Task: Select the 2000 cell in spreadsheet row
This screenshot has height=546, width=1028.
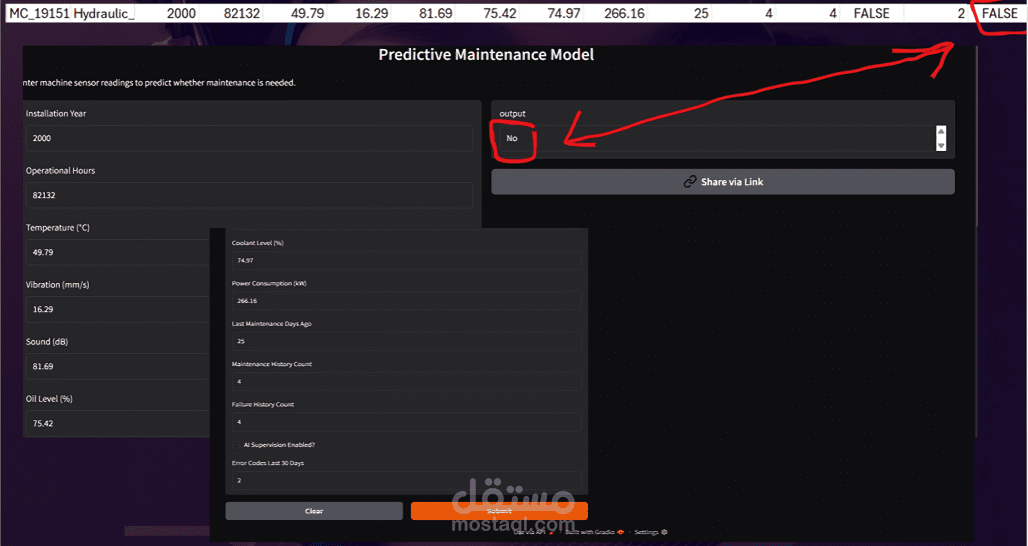Action: [168, 13]
